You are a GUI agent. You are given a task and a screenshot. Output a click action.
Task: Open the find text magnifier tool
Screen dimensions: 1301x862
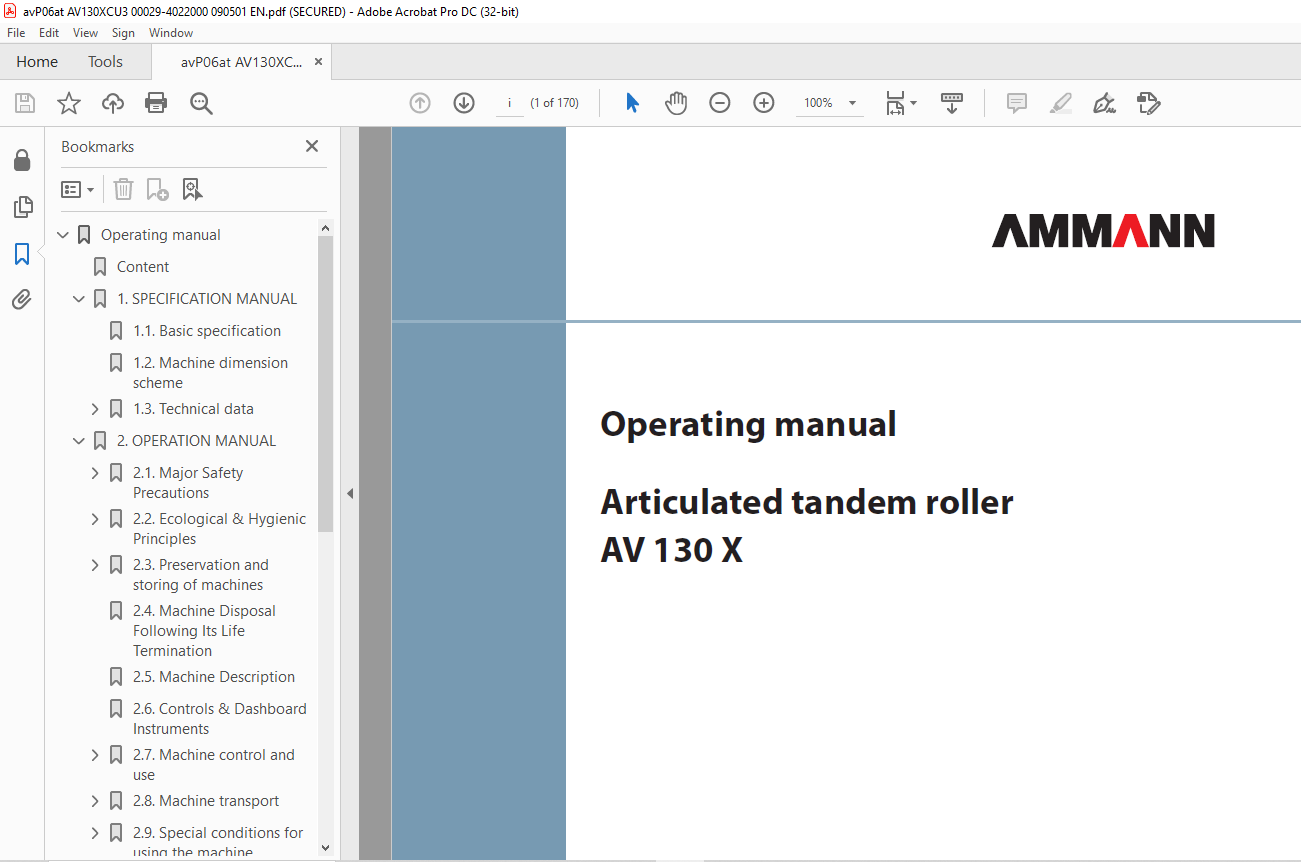(201, 103)
